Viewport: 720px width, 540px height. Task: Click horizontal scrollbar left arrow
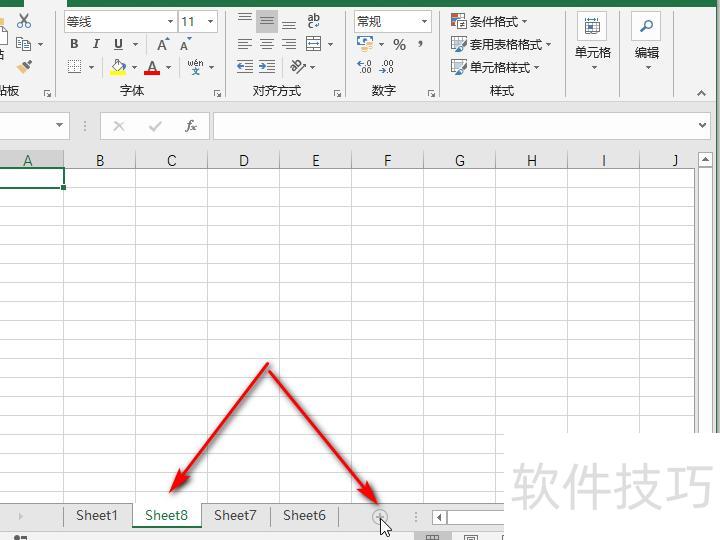pyautogui.click(x=439, y=518)
